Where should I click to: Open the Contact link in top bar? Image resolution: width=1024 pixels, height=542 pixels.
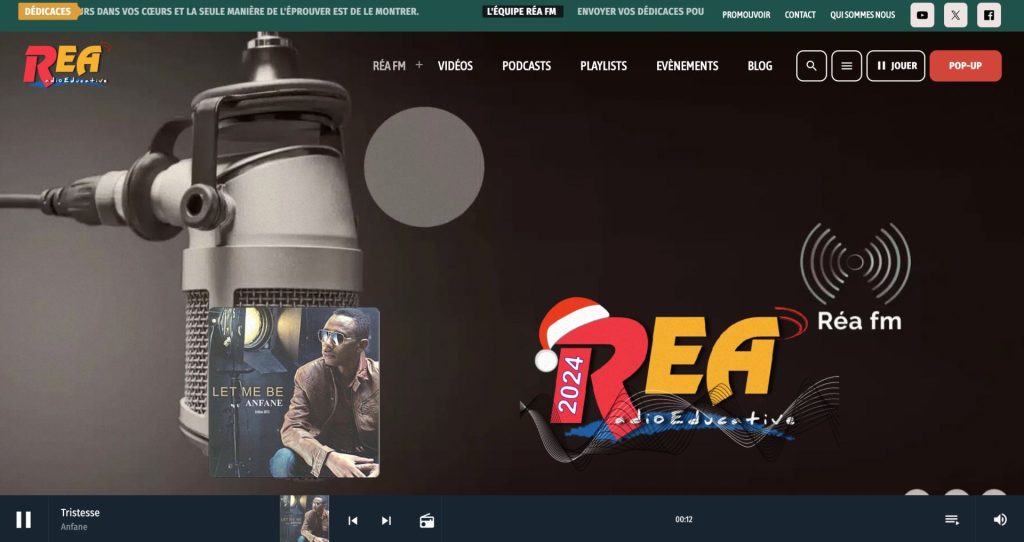point(800,15)
